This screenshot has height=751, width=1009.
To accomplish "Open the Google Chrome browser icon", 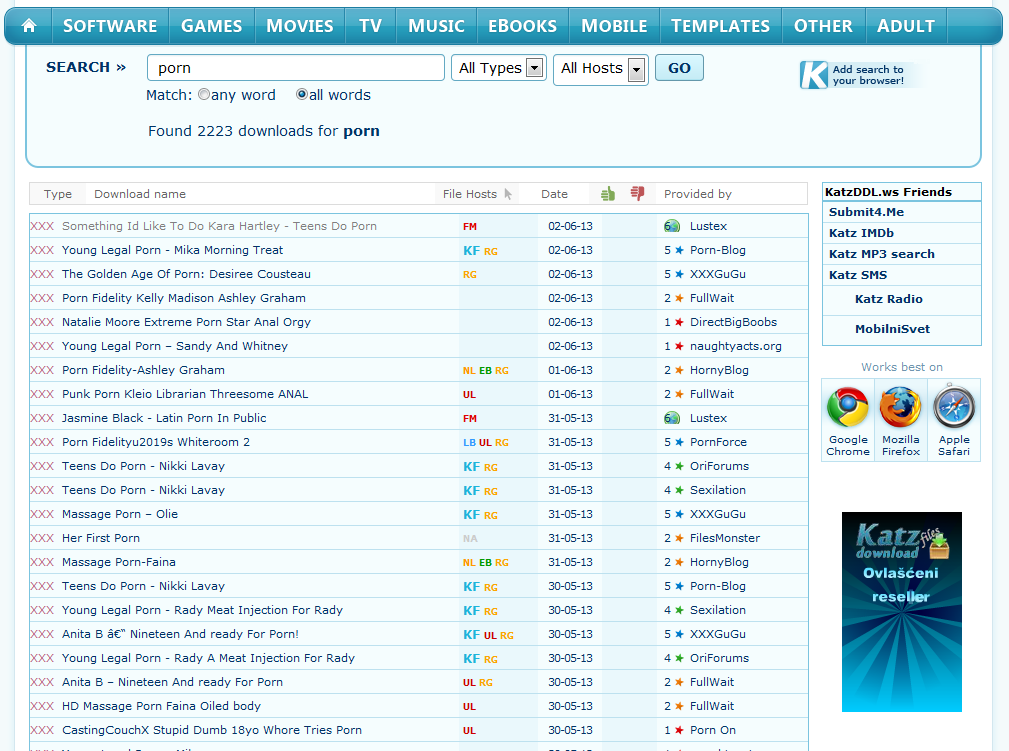I will point(847,407).
